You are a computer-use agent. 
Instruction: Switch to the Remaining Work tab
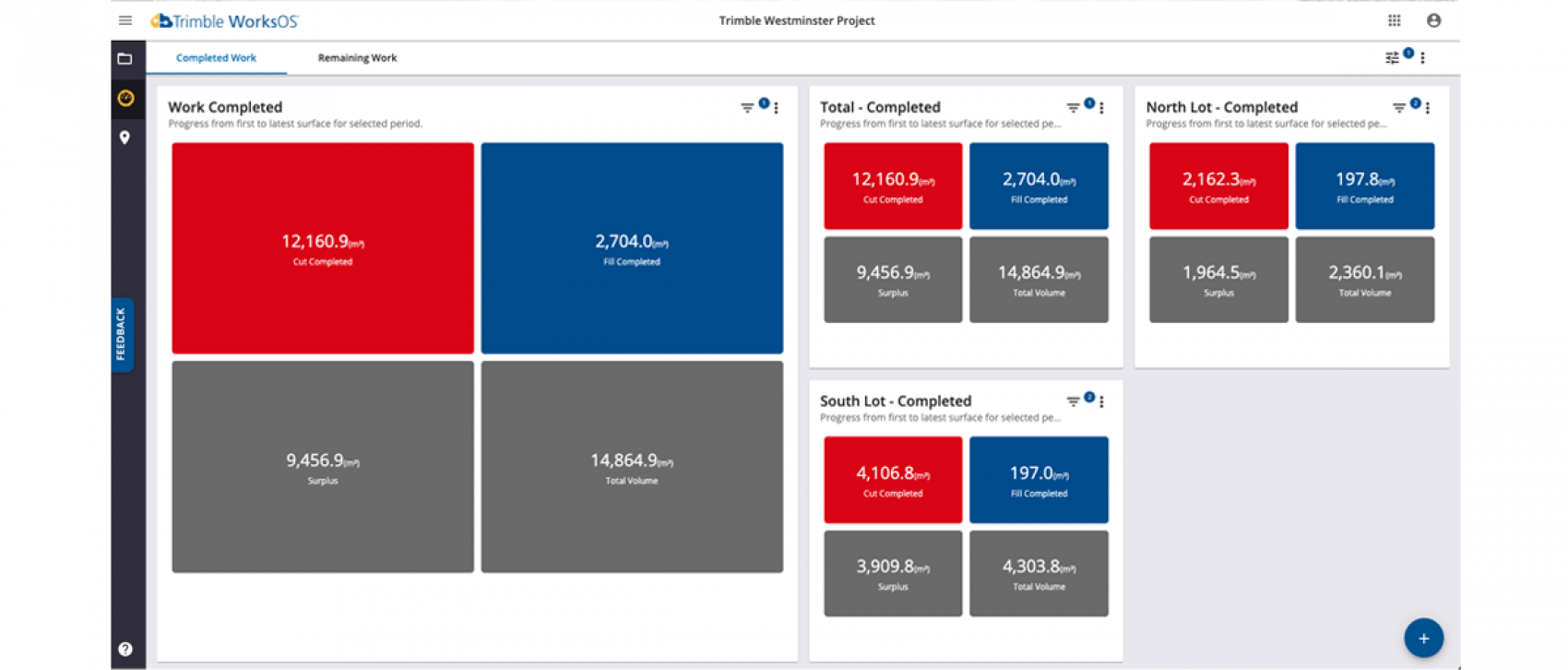(x=357, y=58)
